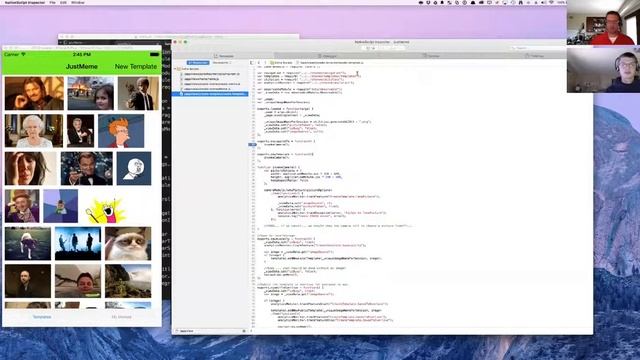Viewport: 640px width, 360px height.
Task: Click the Extra Scripts breadcrumb above code editor
Action: click(282, 63)
